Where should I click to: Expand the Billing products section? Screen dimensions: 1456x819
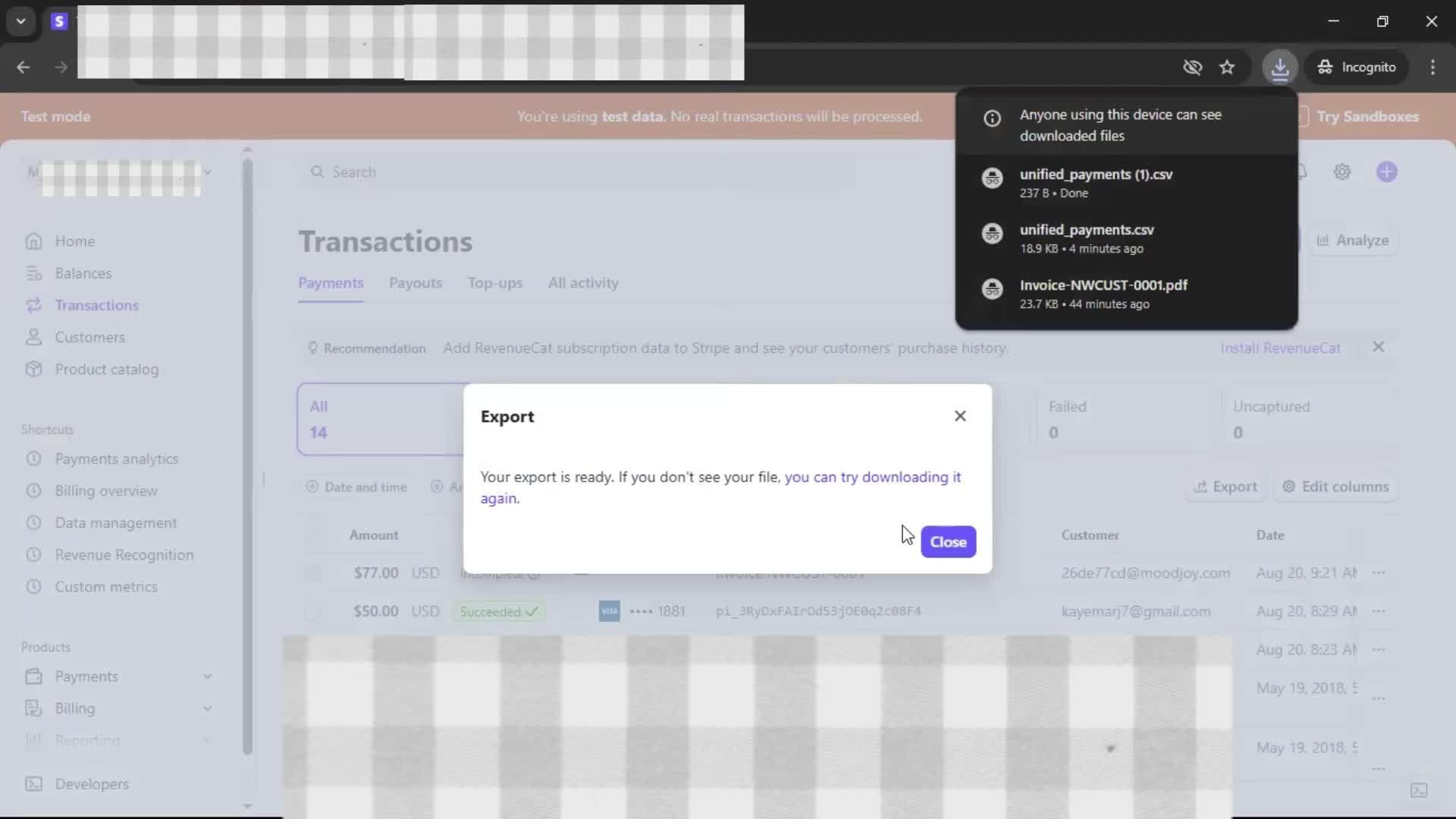click(207, 708)
